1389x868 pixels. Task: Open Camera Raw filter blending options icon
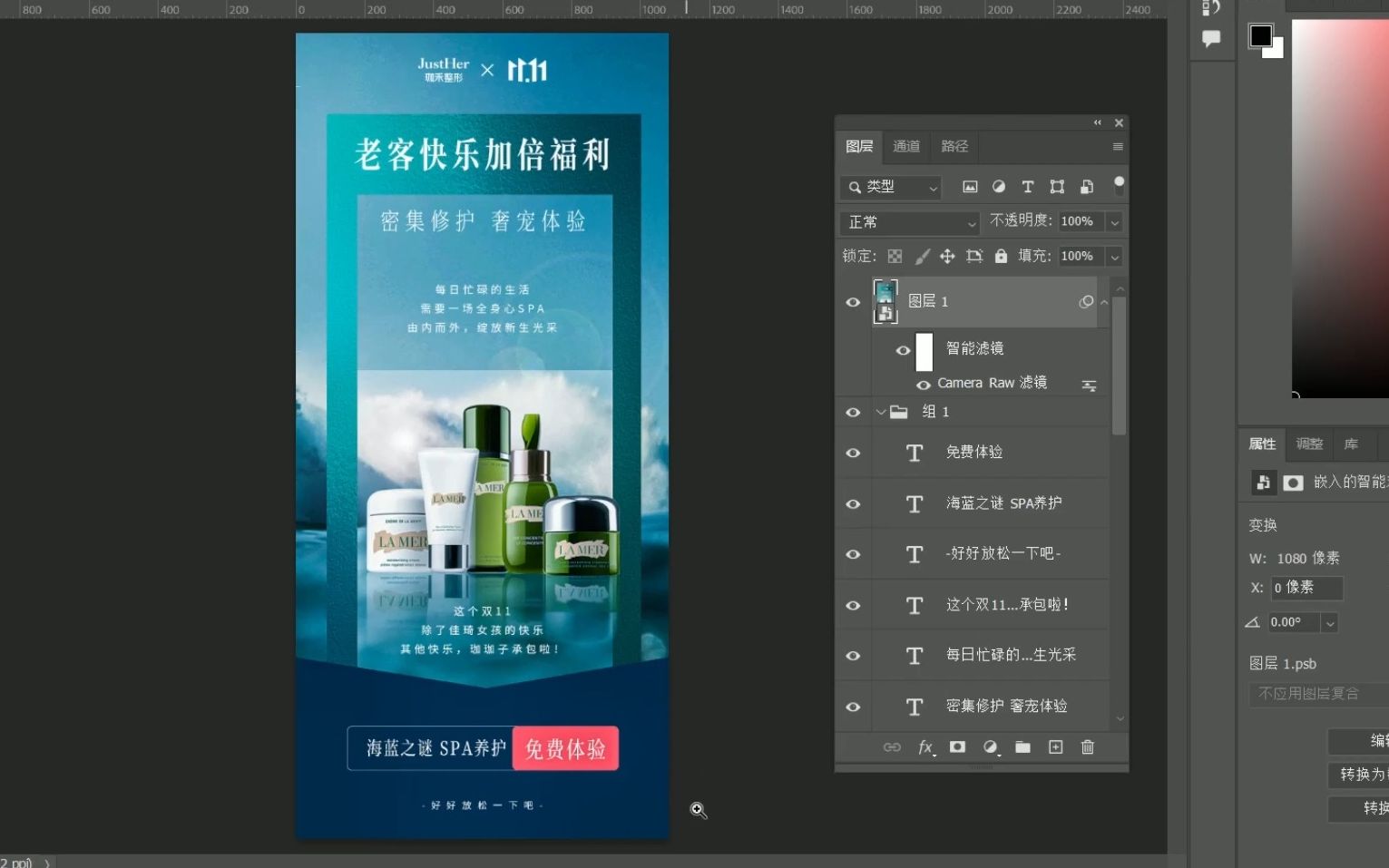(1089, 385)
